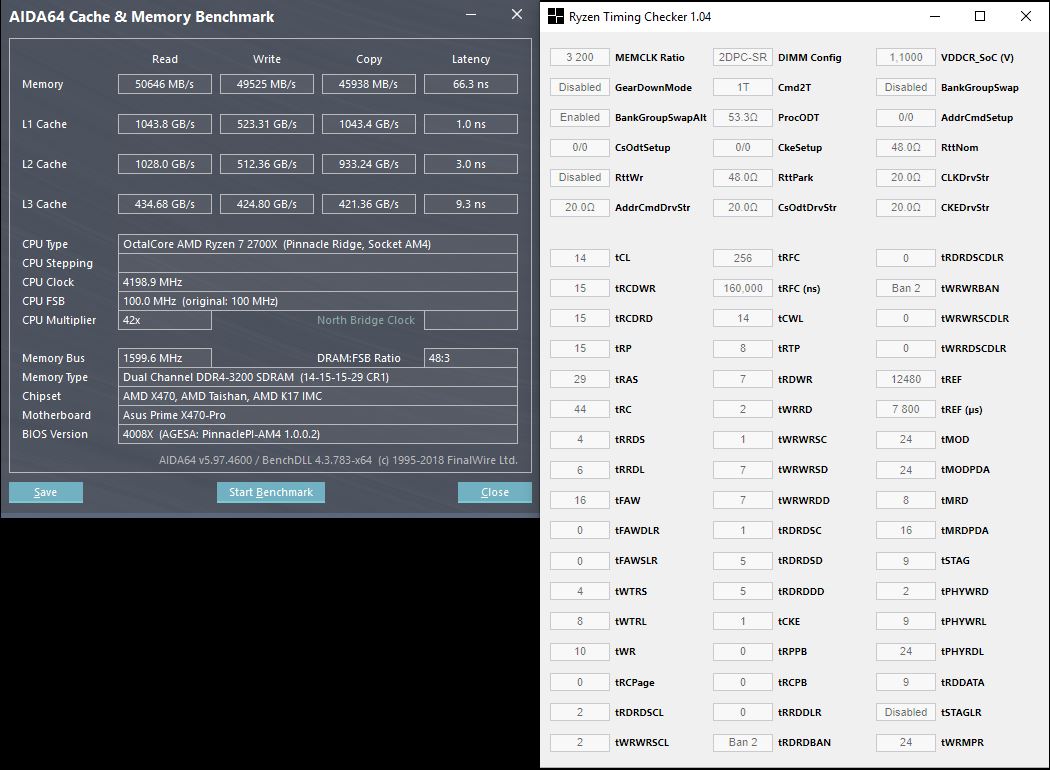Viewport: 1050px width, 770px height.
Task: Close the AIDA64 window with X
Action: [516, 15]
